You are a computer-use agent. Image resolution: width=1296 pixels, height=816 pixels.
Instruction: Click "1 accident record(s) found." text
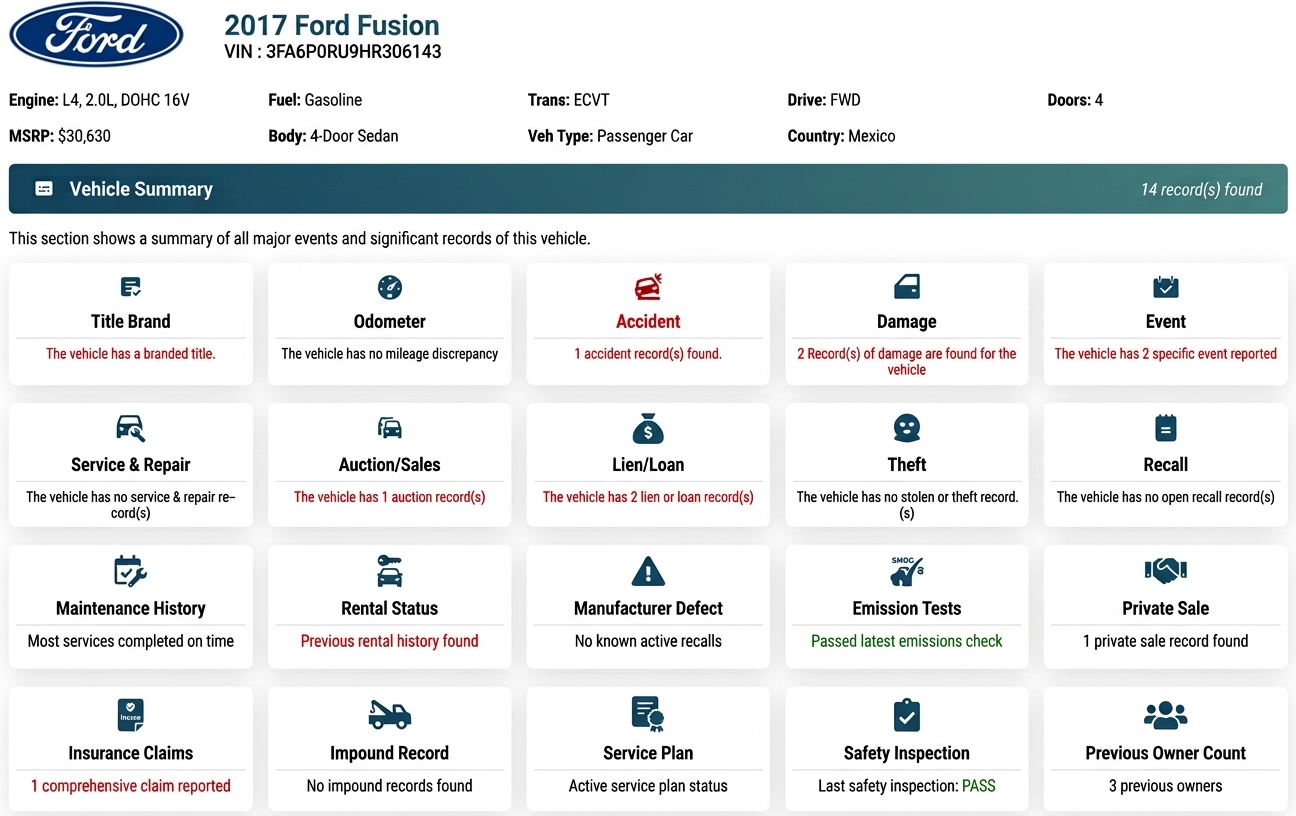[x=648, y=353]
